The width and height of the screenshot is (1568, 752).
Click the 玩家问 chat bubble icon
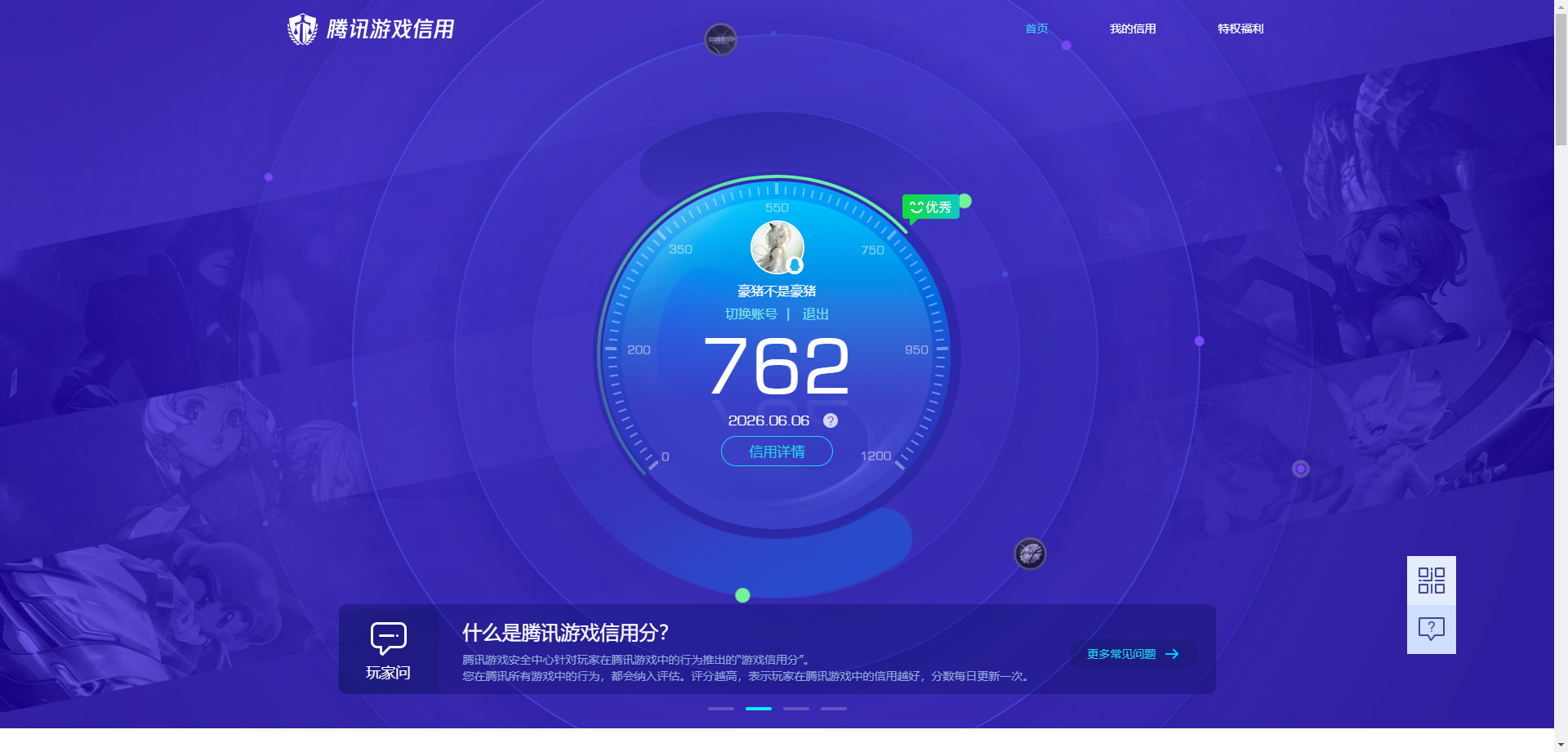[389, 639]
